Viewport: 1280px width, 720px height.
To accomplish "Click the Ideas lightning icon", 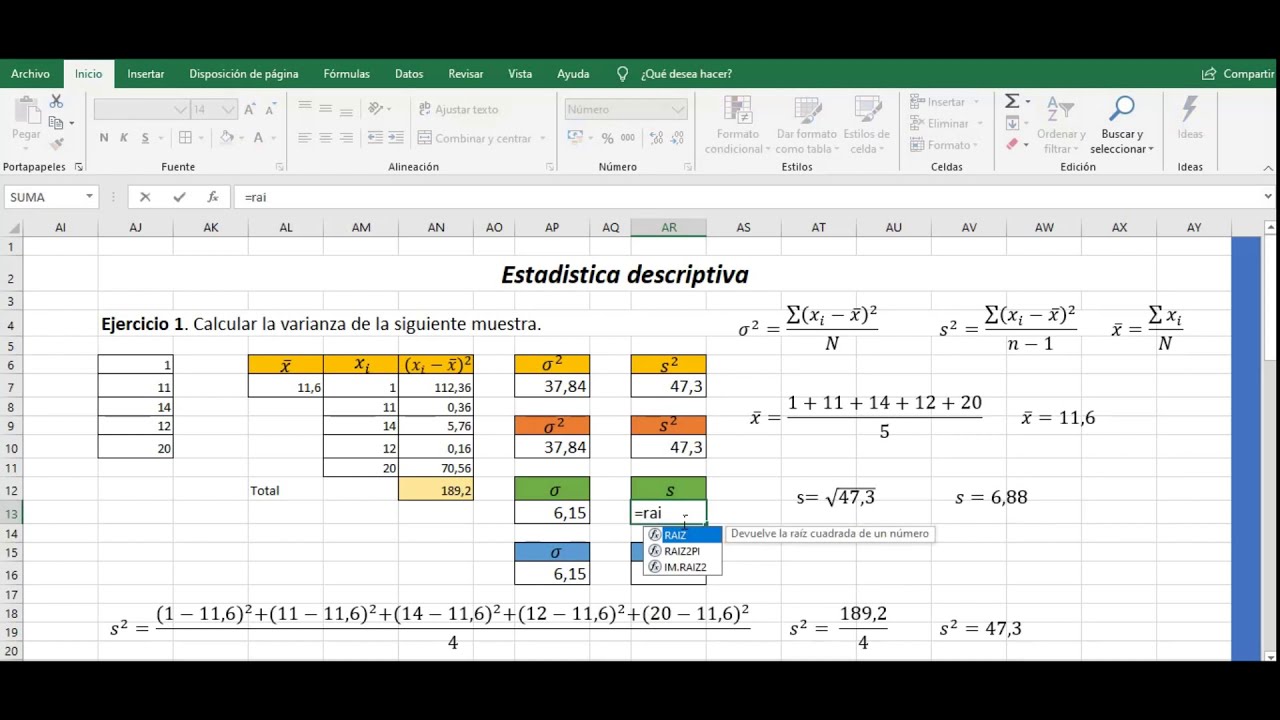I will [x=1190, y=118].
